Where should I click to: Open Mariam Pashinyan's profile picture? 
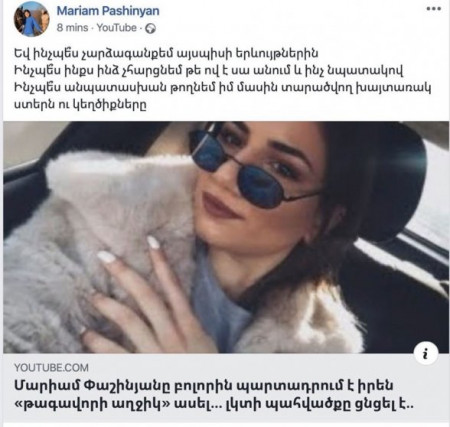[32, 19]
